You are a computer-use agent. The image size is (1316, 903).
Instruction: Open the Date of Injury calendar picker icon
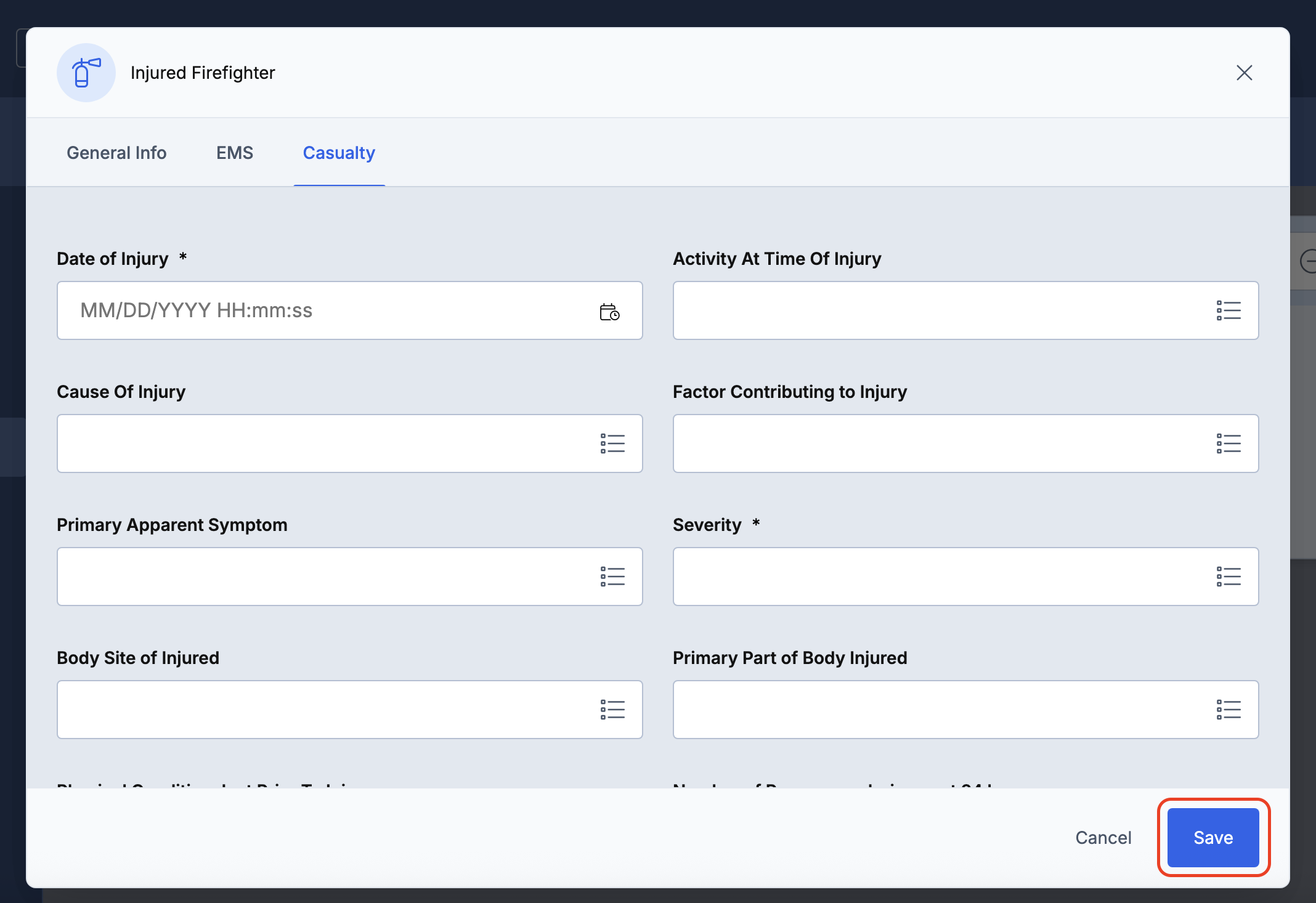[x=609, y=312]
